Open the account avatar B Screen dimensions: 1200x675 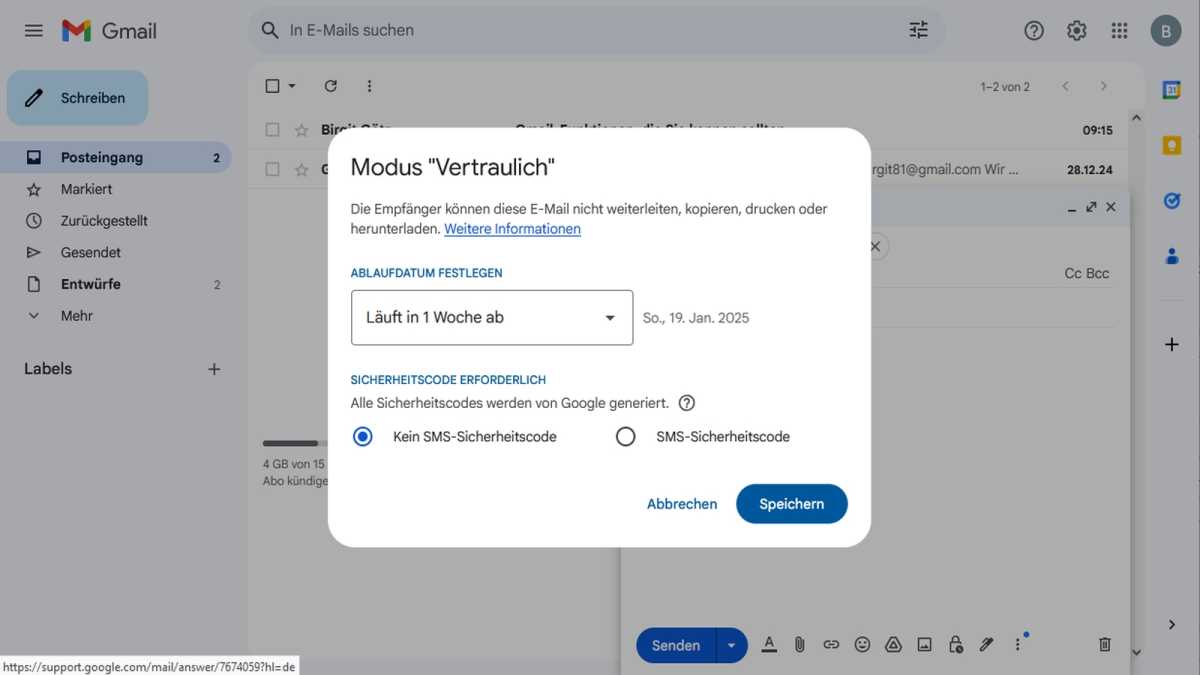click(x=1165, y=31)
